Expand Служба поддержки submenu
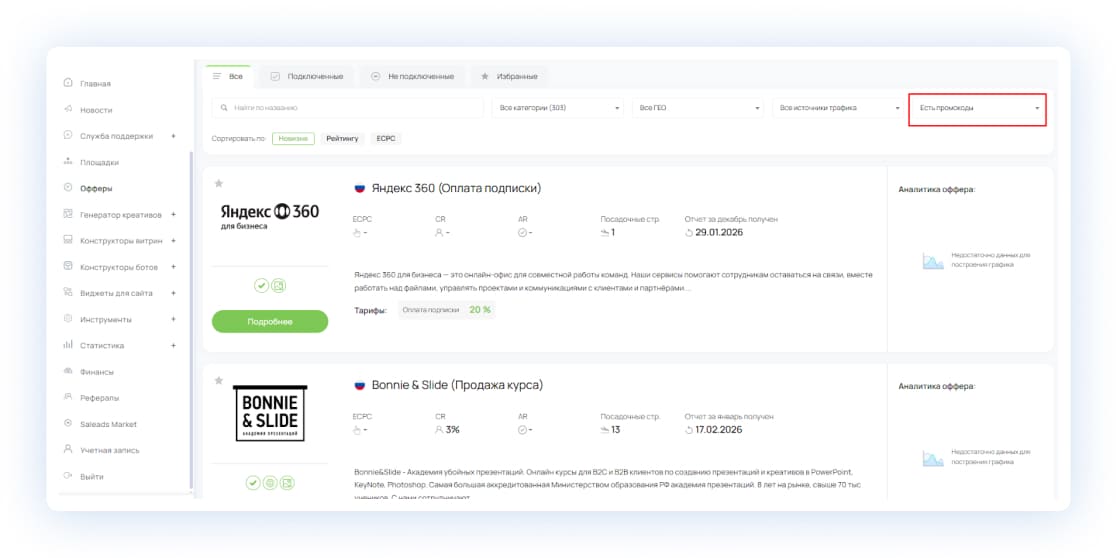 (173, 136)
